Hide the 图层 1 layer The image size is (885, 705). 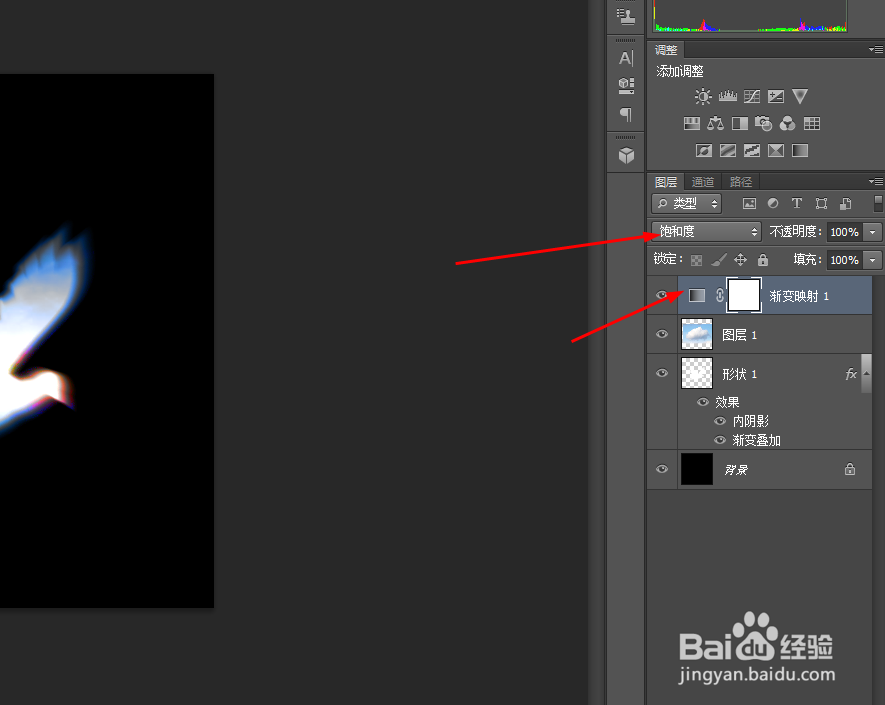661,334
